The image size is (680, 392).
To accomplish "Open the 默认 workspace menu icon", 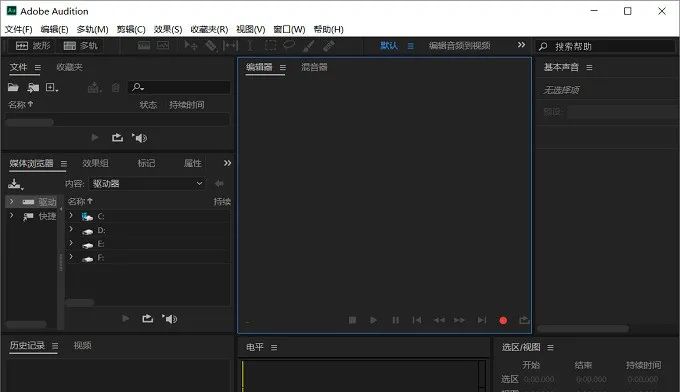I will (410, 46).
